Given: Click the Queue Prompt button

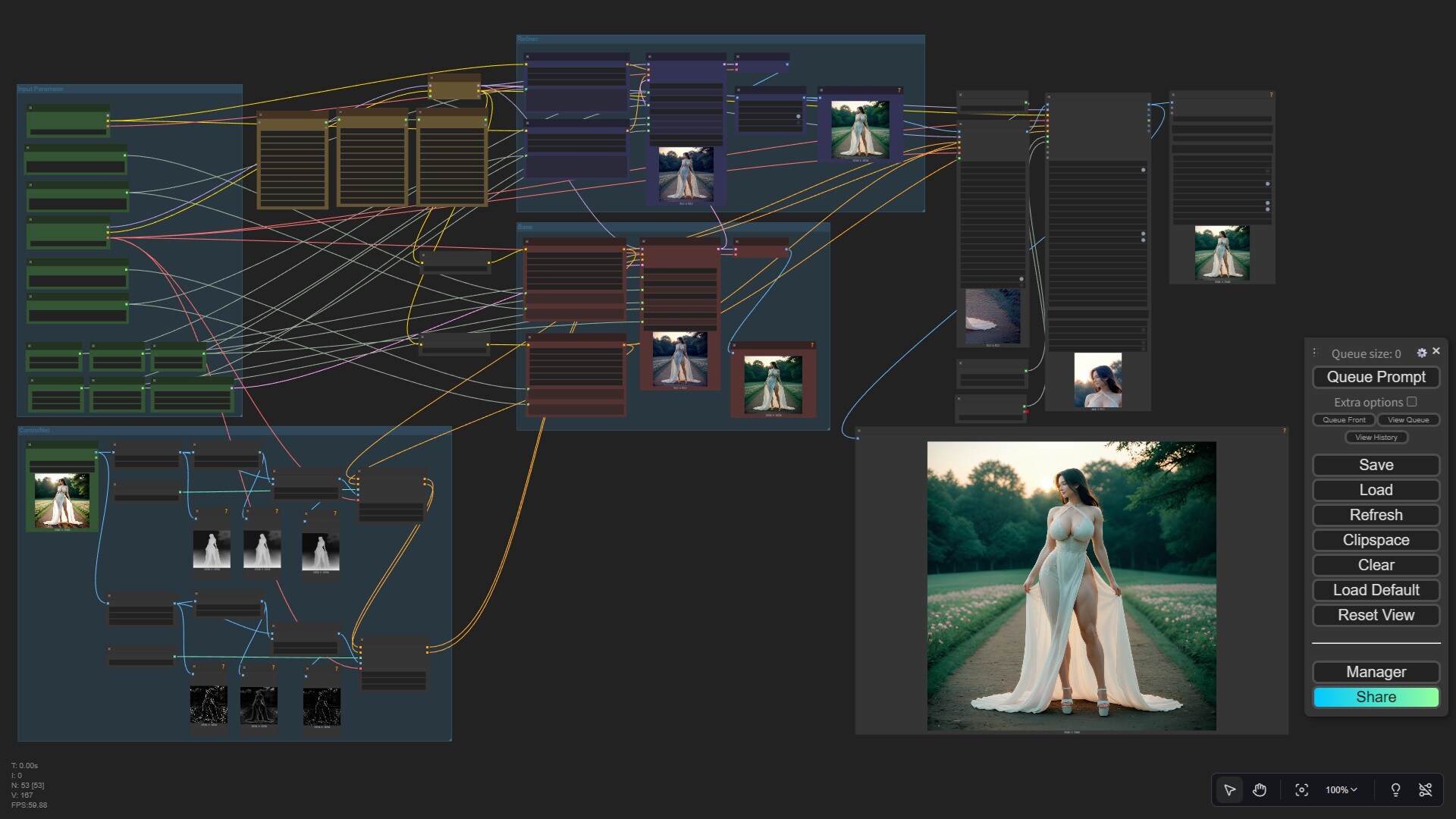Looking at the screenshot, I should 1376,377.
